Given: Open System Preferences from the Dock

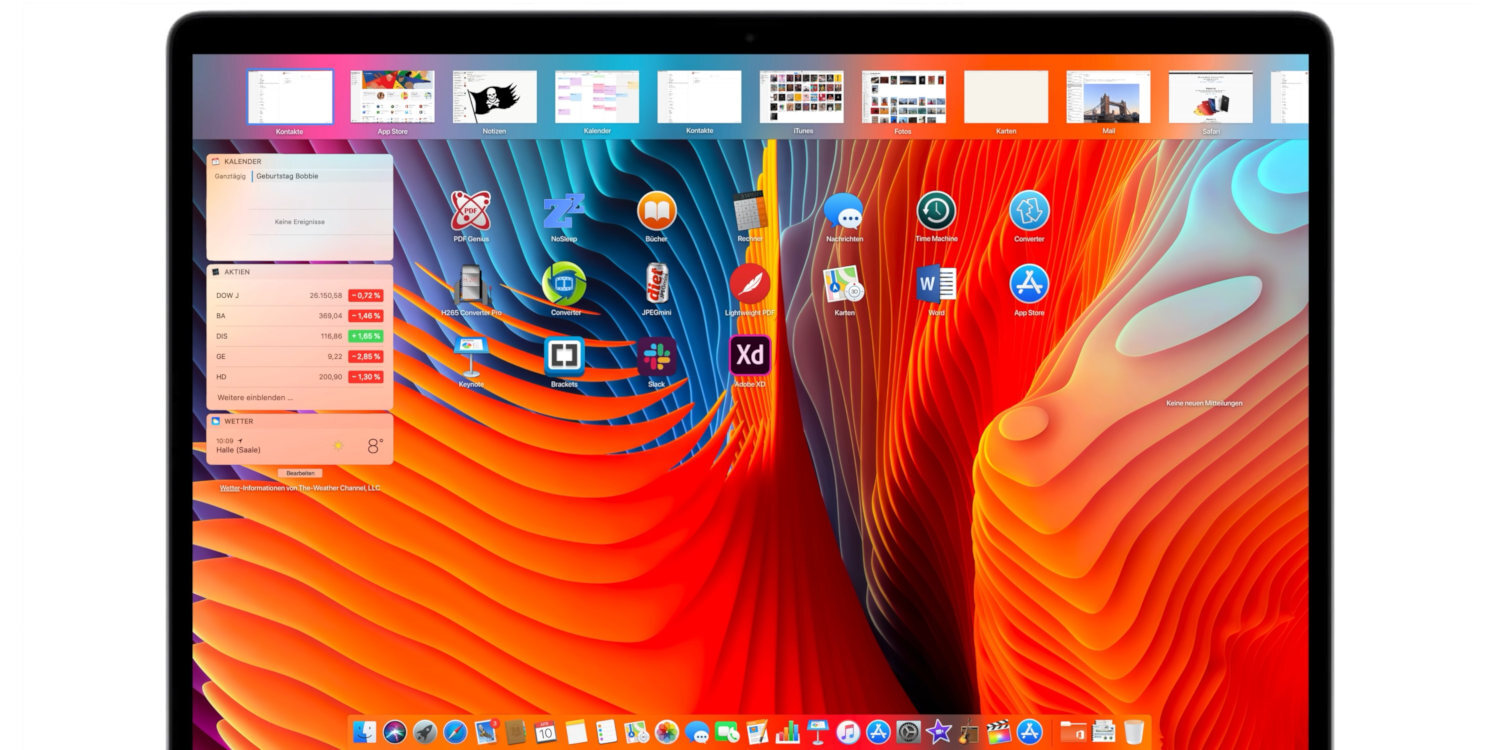Looking at the screenshot, I should point(910,729).
